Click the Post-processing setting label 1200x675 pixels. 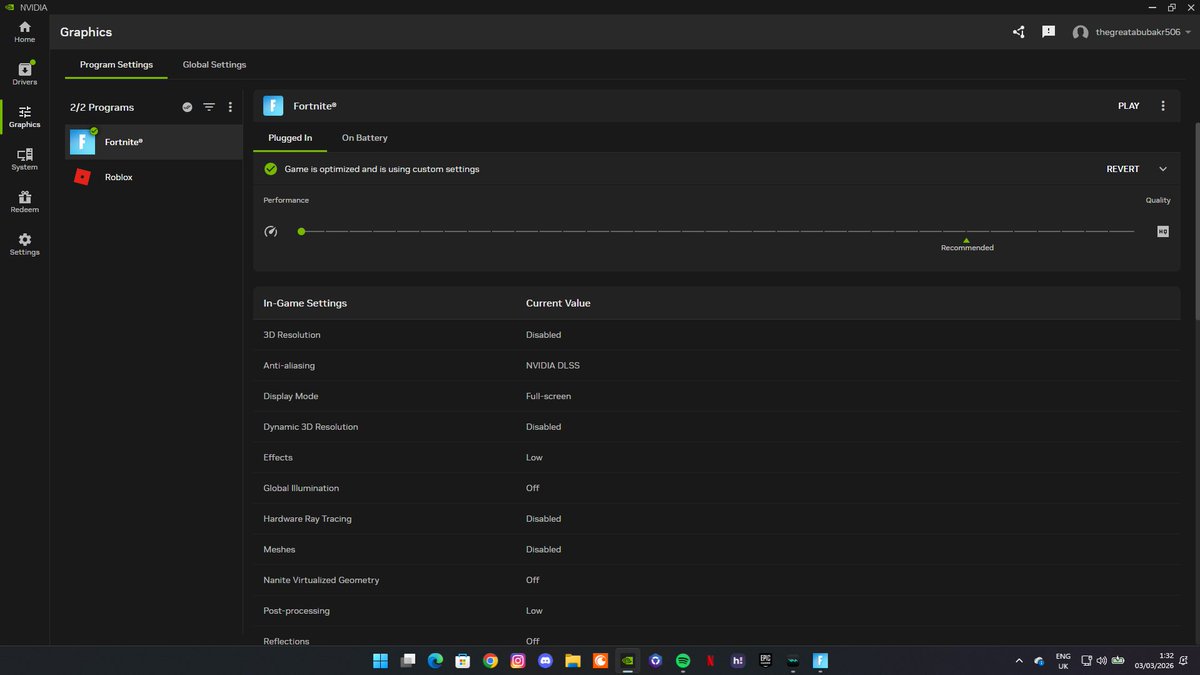(296, 611)
